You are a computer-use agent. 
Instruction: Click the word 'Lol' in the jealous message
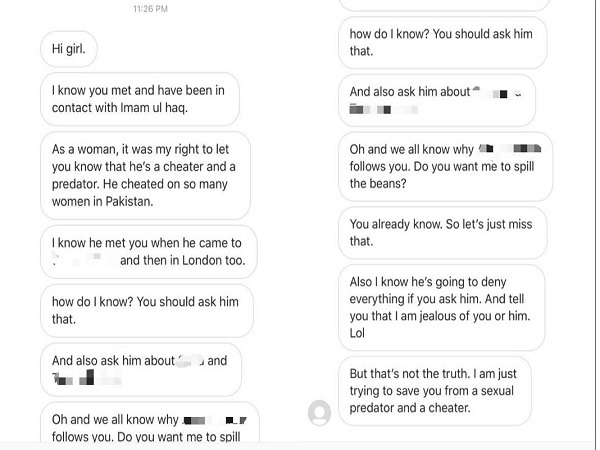click(x=357, y=333)
